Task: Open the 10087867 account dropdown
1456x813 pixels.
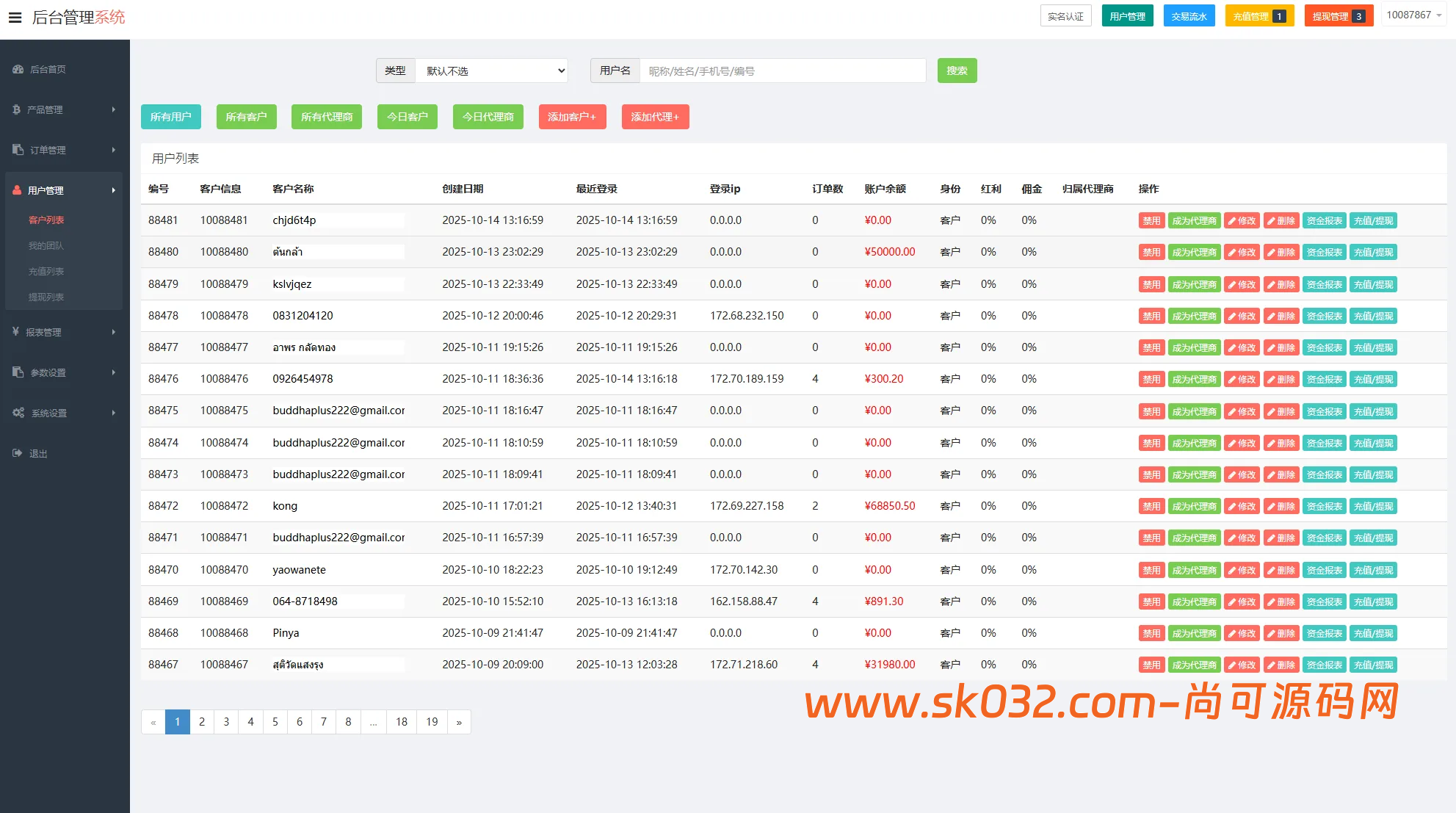Action: pos(1413,15)
